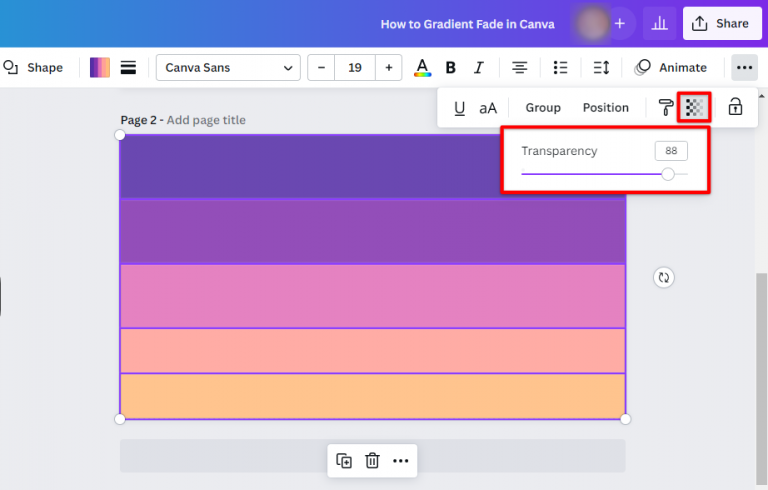Click the bulleted list icon
This screenshot has width=768, height=490.
(560, 68)
